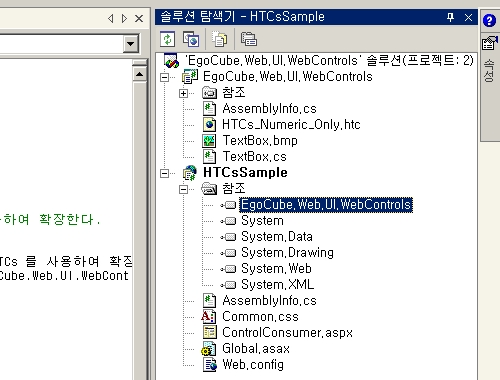Select the System reference
This screenshot has width=500, height=380.
[x=262, y=221]
